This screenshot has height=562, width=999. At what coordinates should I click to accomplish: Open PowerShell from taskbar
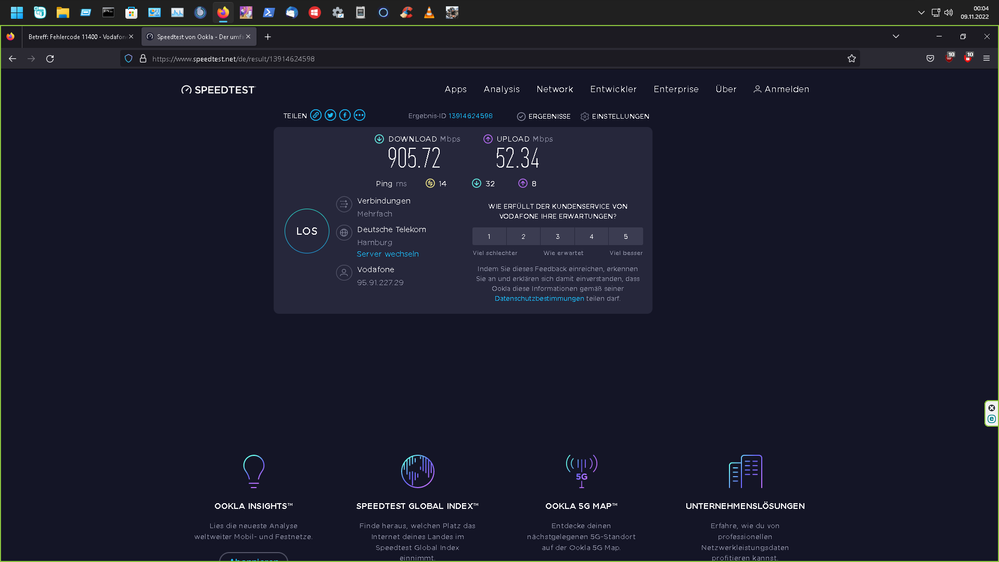(269, 12)
